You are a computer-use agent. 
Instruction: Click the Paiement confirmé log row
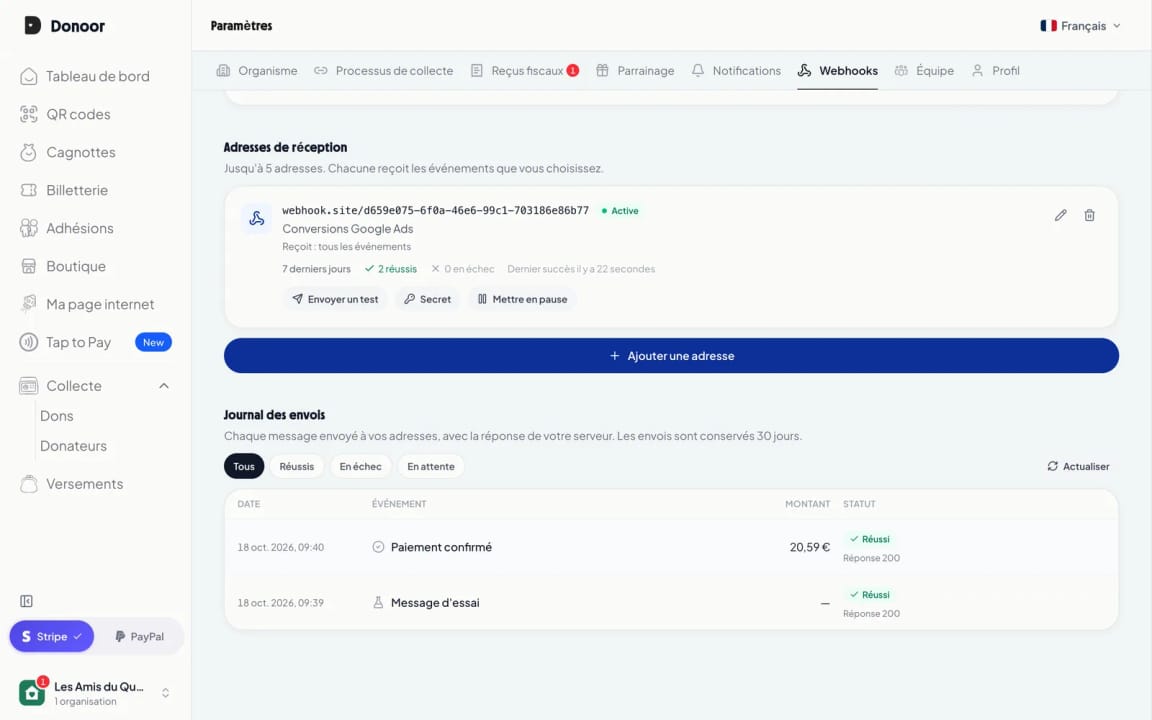tap(672, 547)
